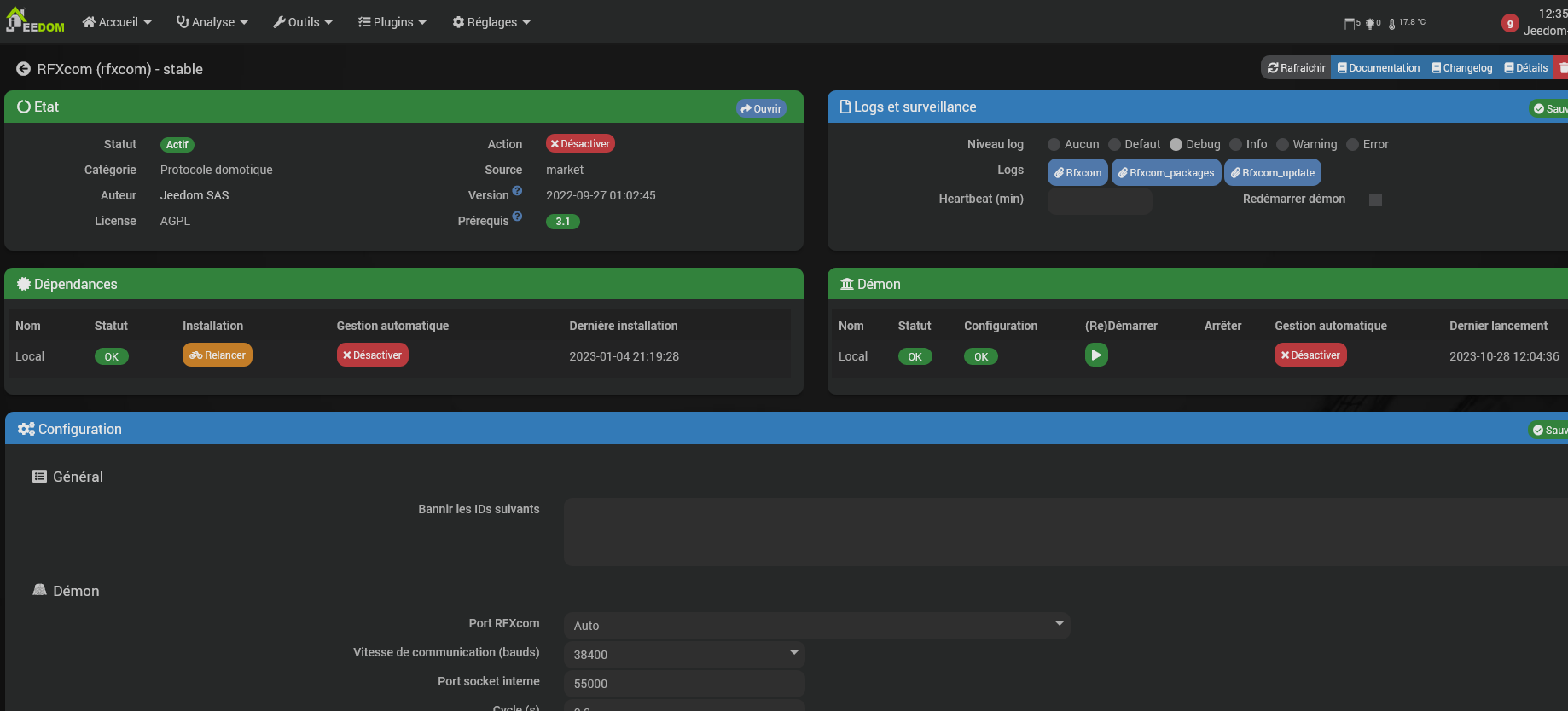The width and height of the screenshot is (1568, 711).
Task: Open the Analyse menu
Action: click(x=212, y=22)
